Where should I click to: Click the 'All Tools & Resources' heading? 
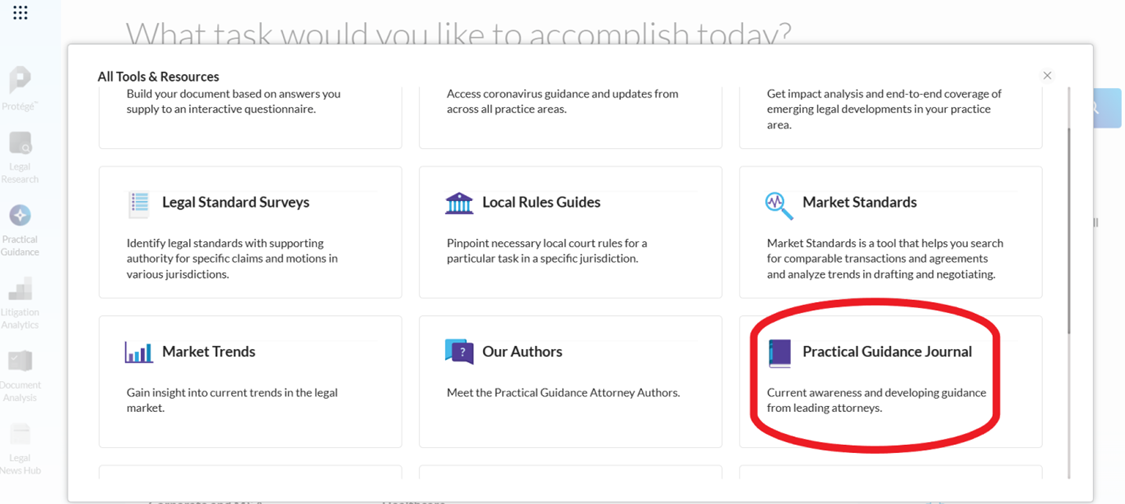159,76
